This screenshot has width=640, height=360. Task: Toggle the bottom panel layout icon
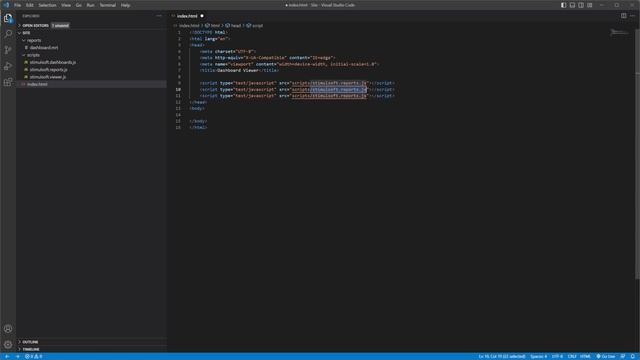pos(572,5)
